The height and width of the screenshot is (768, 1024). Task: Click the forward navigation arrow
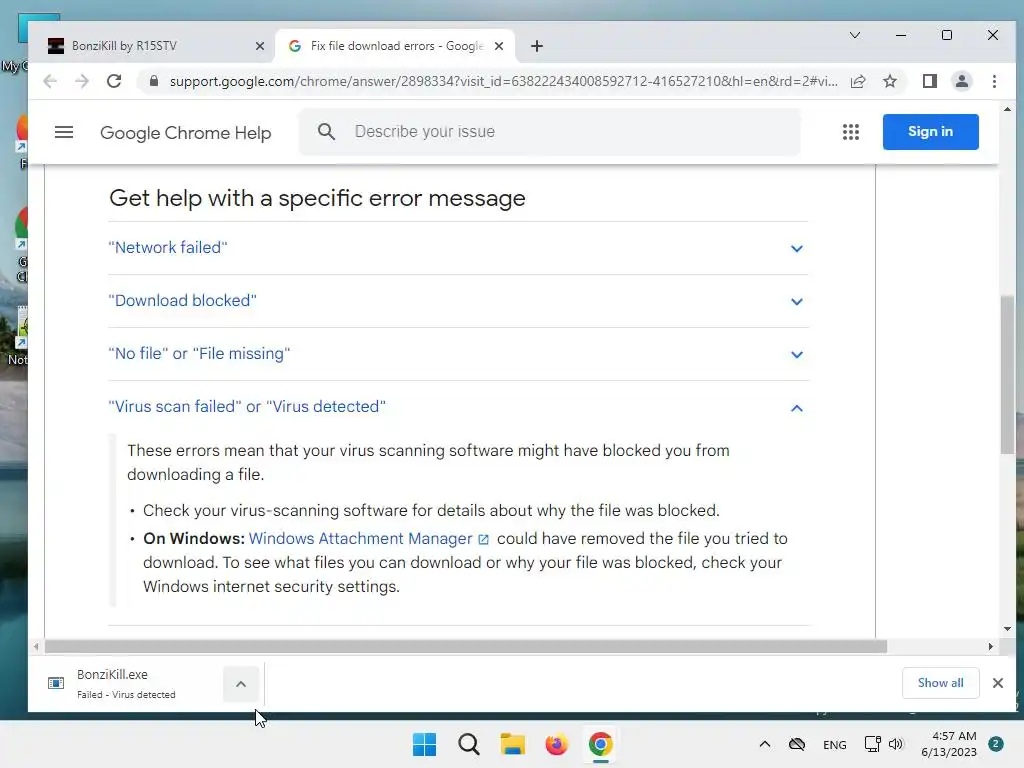82,81
